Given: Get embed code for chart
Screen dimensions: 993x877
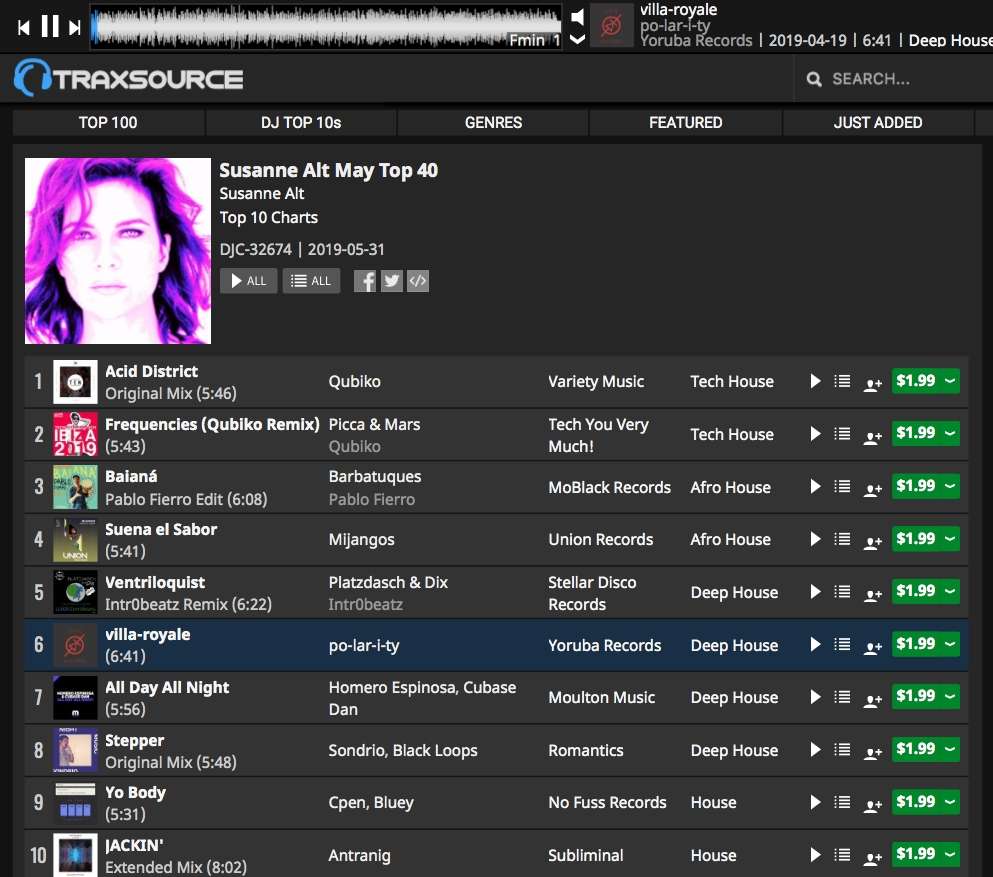Looking at the screenshot, I should click(418, 281).
